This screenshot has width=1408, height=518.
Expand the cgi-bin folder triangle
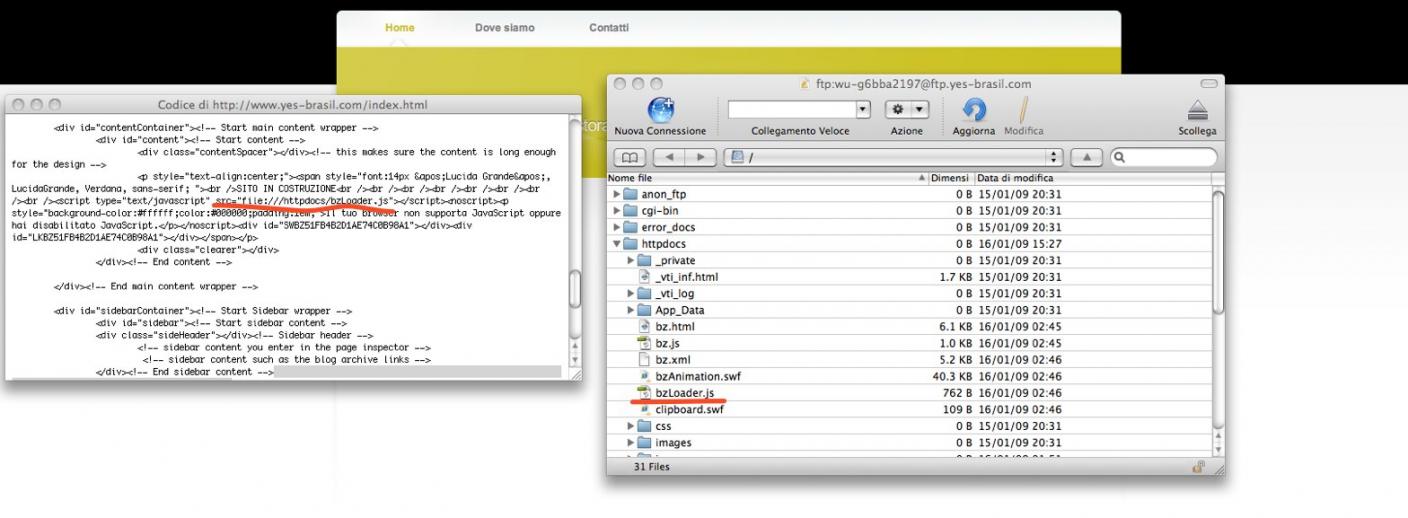pyautogui.click(x=617, y=211)
